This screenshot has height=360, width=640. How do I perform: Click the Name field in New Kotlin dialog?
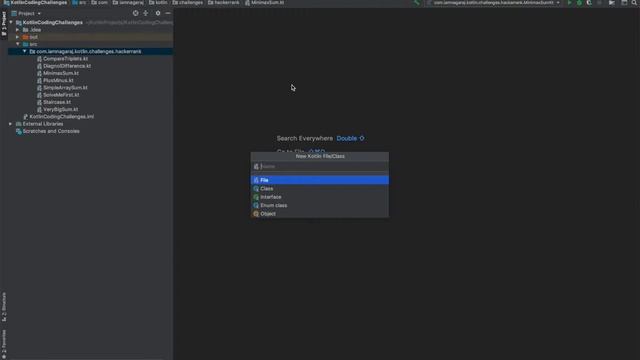point(320,167)
